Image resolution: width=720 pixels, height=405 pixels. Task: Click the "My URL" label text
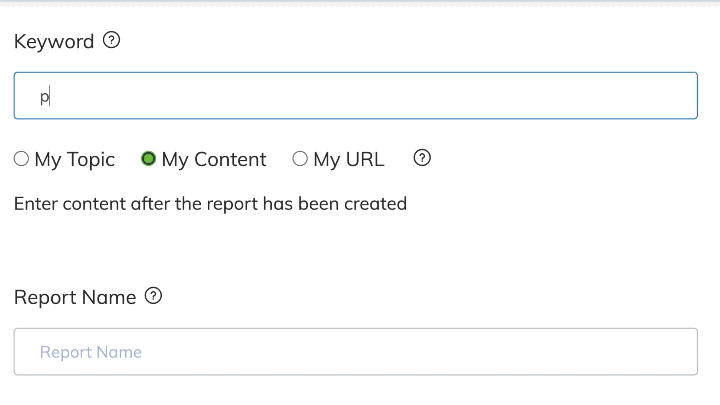click(348, 159)
